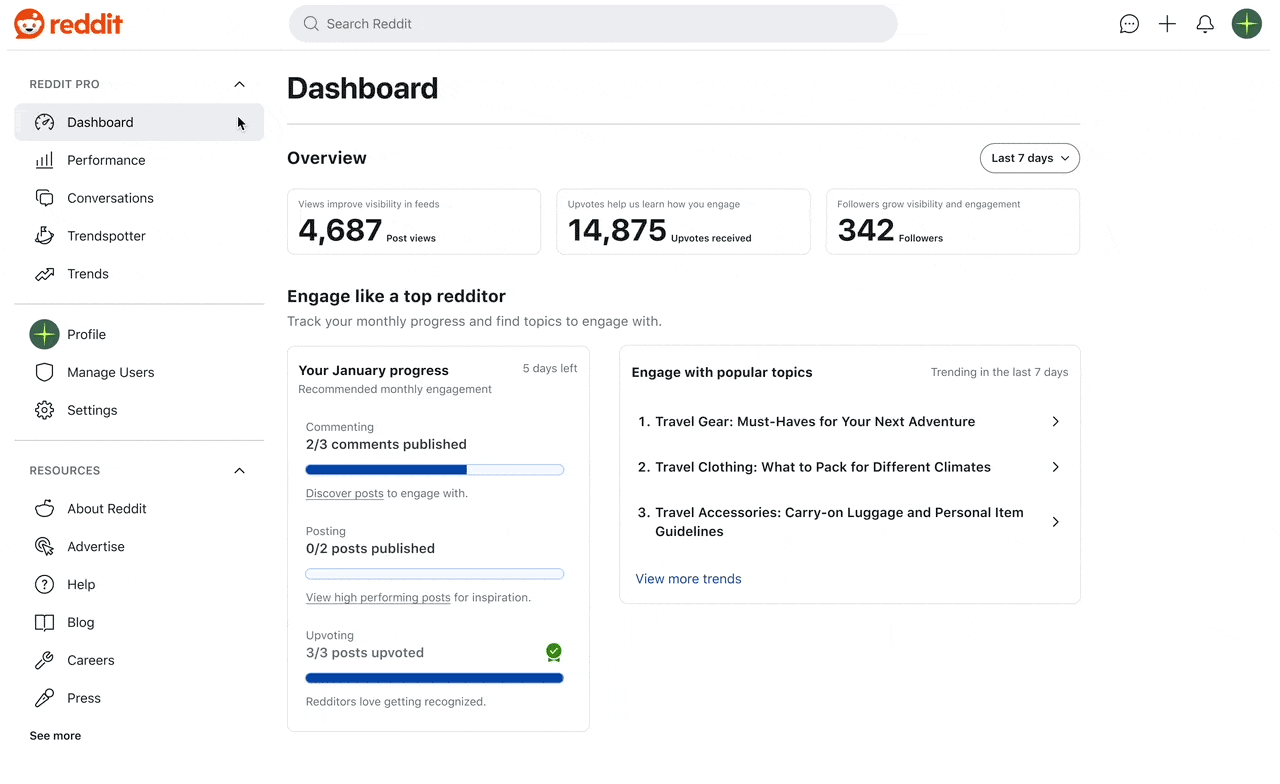Image resolution: width=1280 pixels, height=784 pixels.
Task: Click the Discover posts link
Action: coord(344,493)
